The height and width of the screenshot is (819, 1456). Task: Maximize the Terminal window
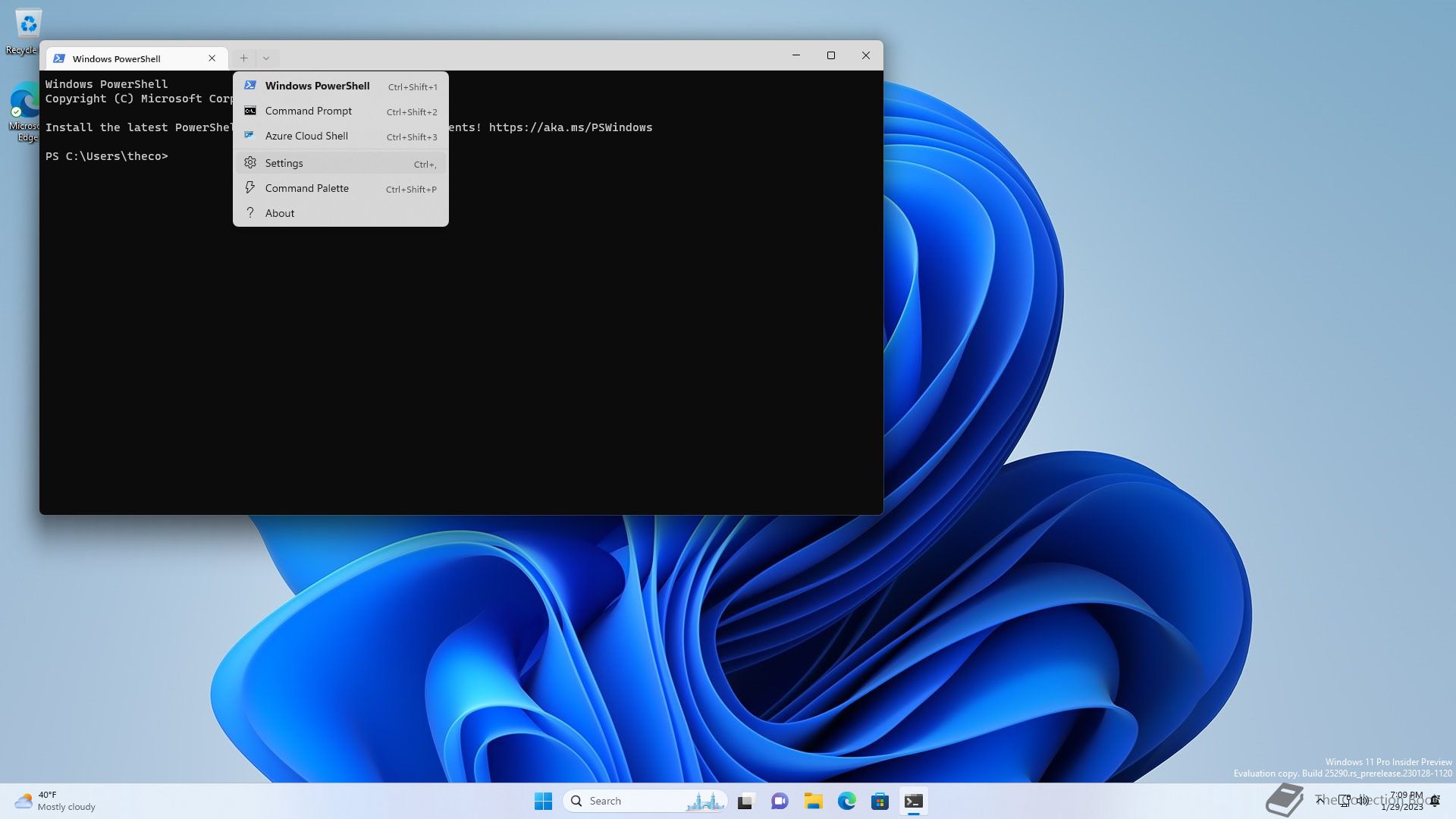point(831,55)
